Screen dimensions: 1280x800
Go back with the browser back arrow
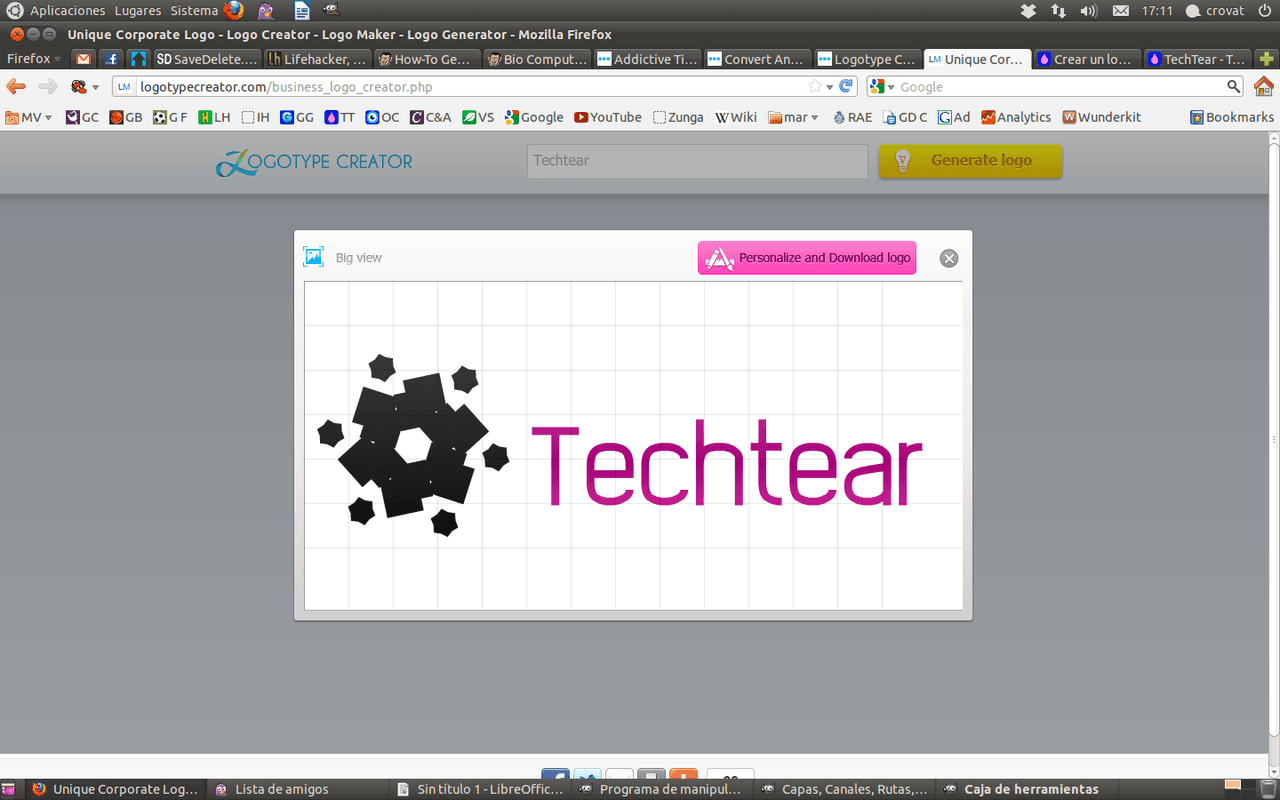point(16,87)
